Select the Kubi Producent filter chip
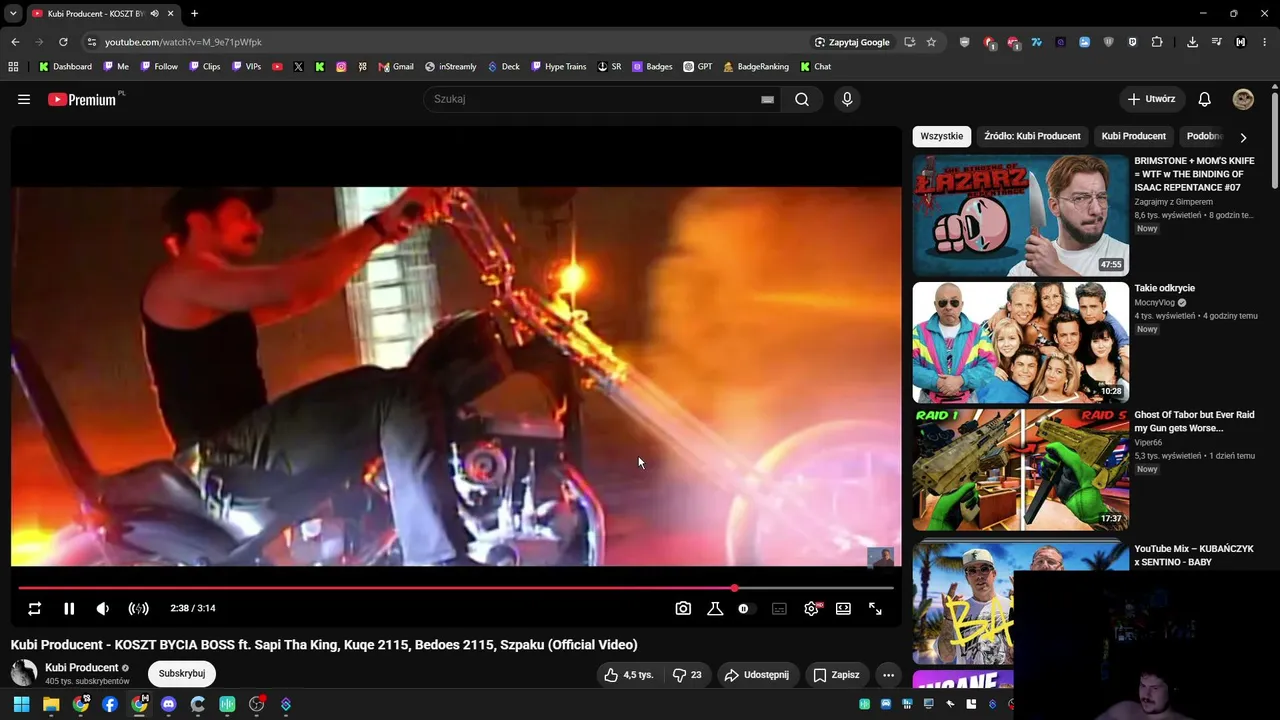 1134,136
